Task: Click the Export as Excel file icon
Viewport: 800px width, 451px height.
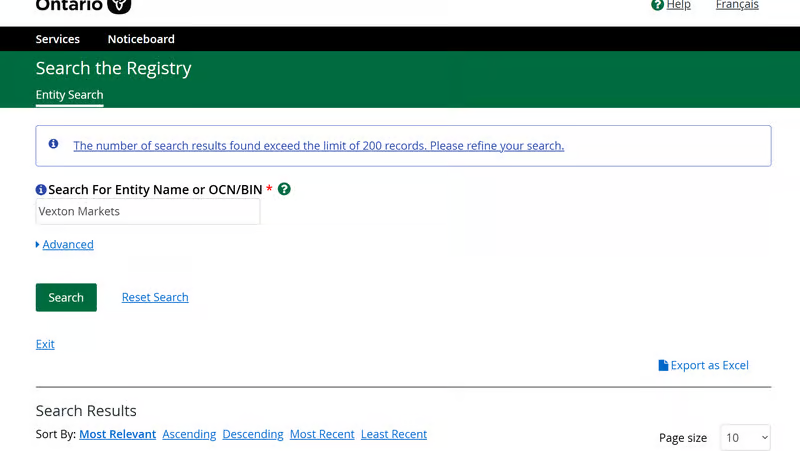Action: [663, 365]
